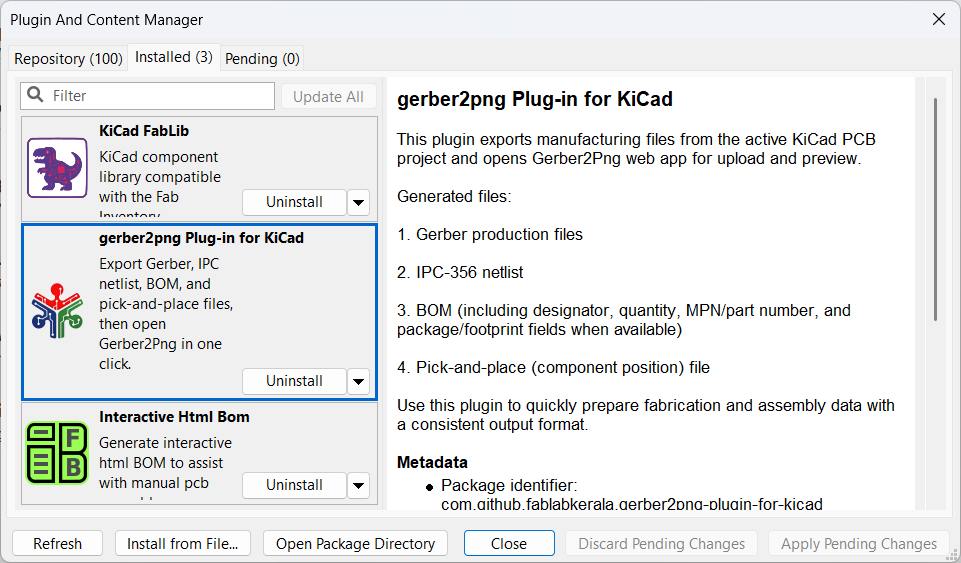Click the gerber2png heading in details pane
The image size is (961, 563).
[534, 99]
